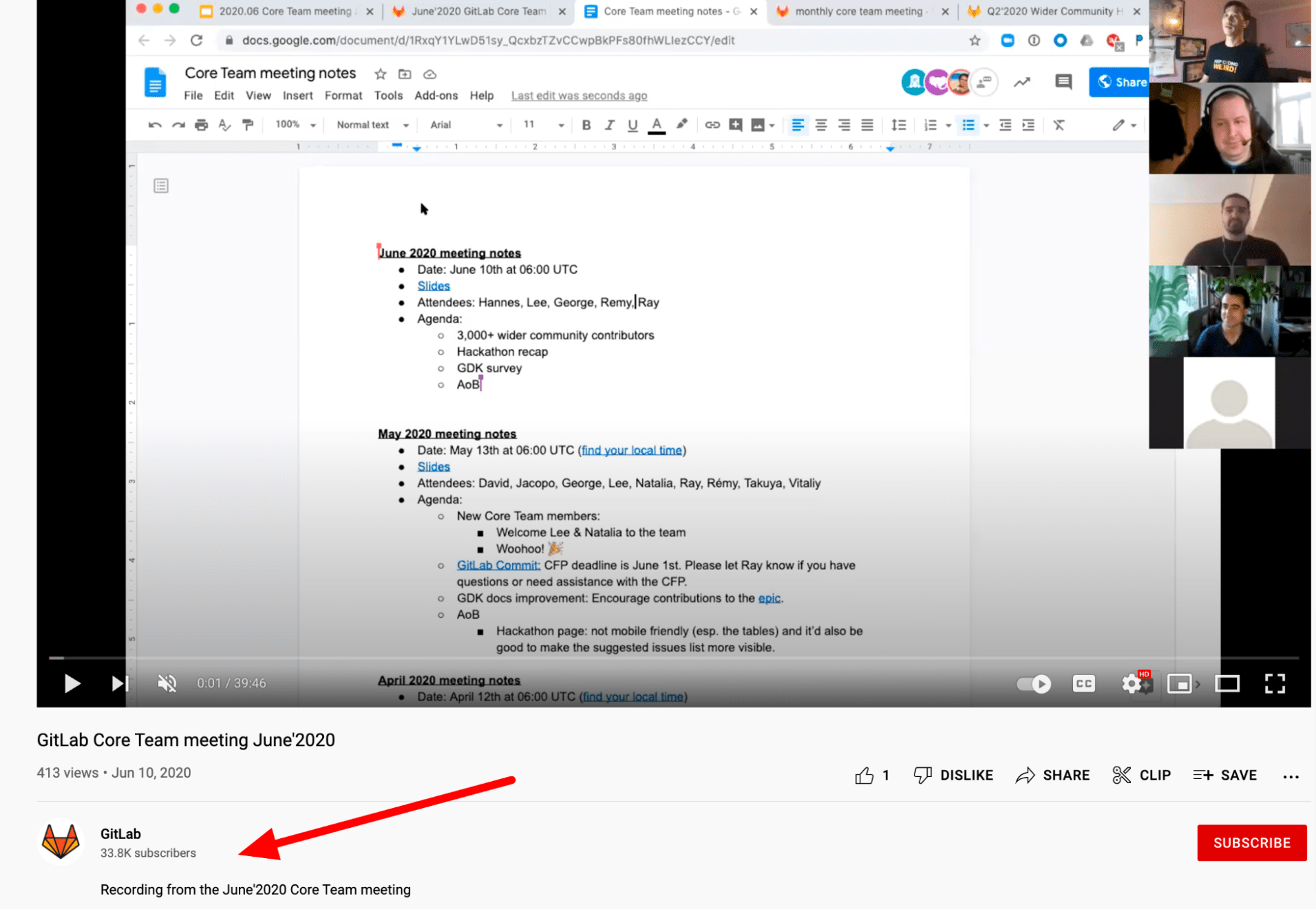Open the miniplayer
This screenshot has height=910, width=1316.
(1180, 684)
